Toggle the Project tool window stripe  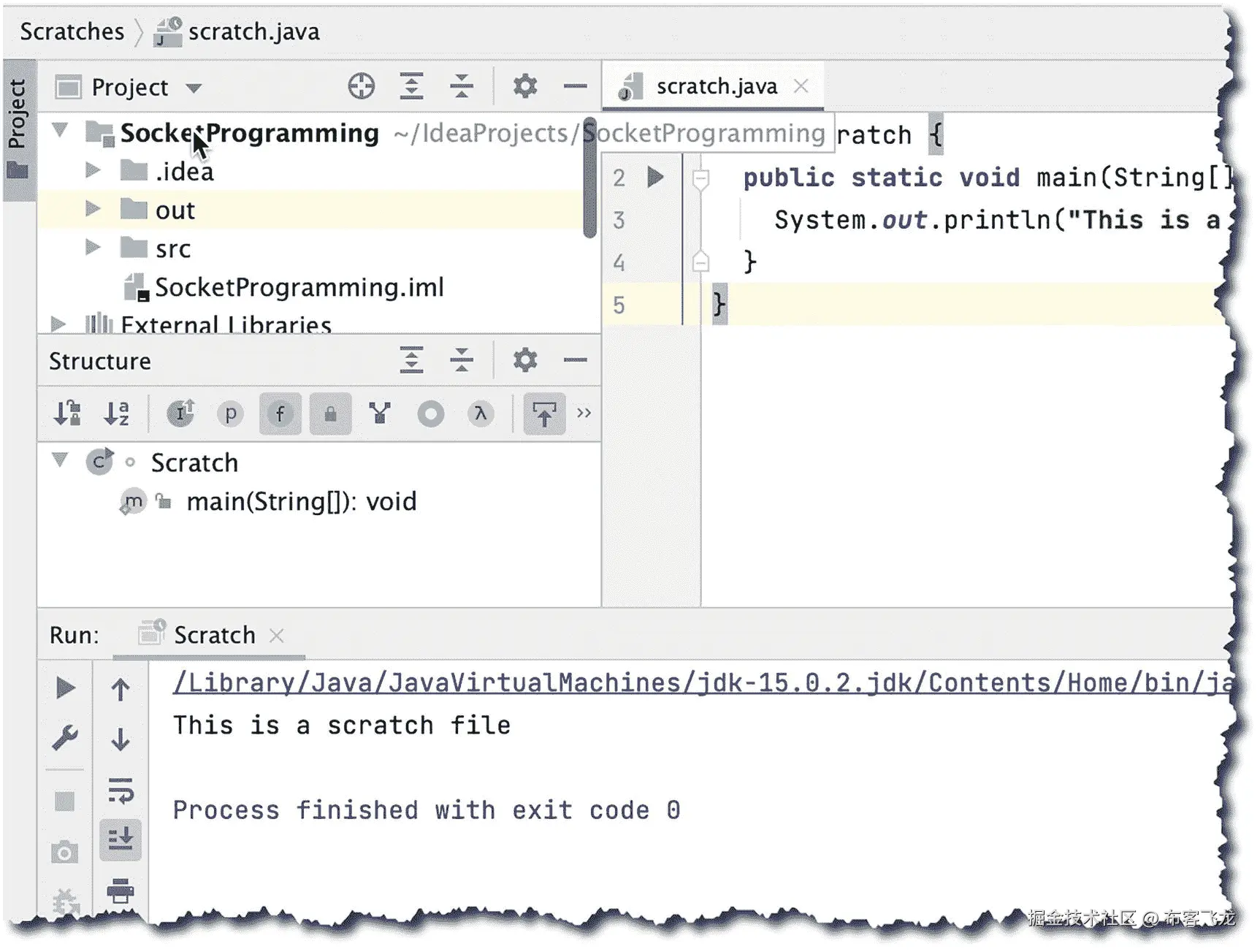tap(18, 129)
